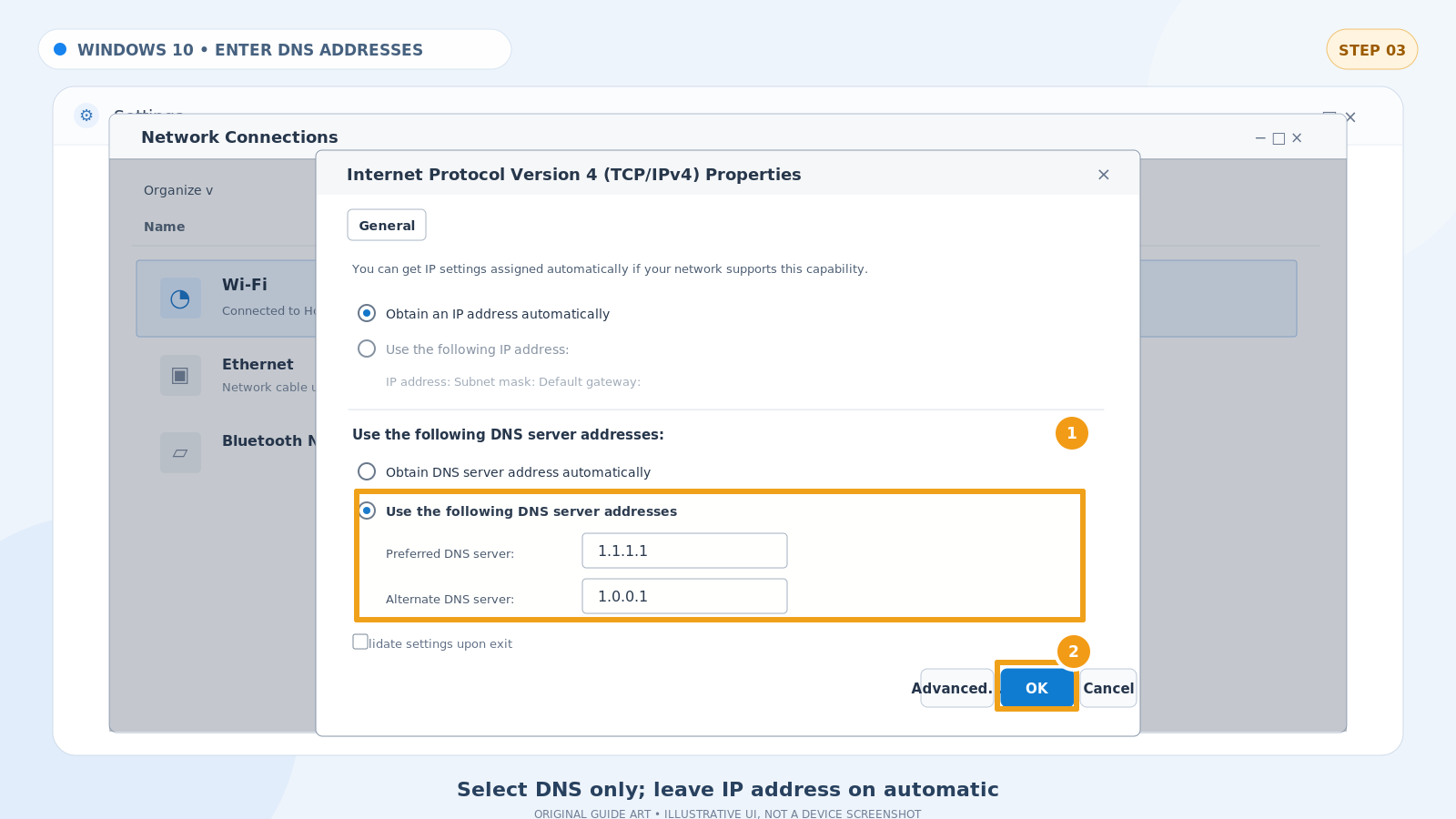Screen dimensions: 1456x819
Task: Select Obtain DNS server address automatically
Action: coord(367,471)
